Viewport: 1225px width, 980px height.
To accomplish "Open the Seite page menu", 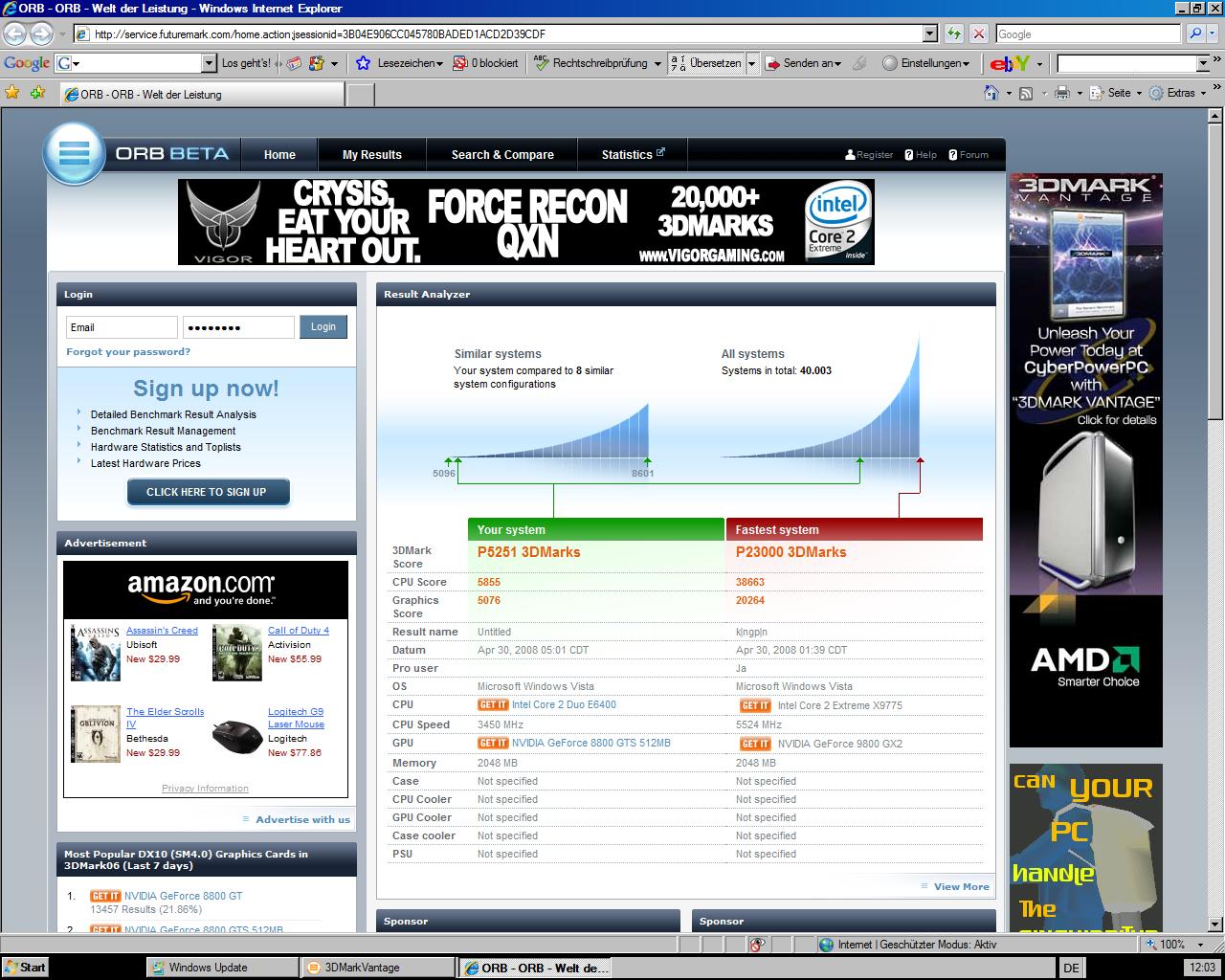I will coord(1118,93).
